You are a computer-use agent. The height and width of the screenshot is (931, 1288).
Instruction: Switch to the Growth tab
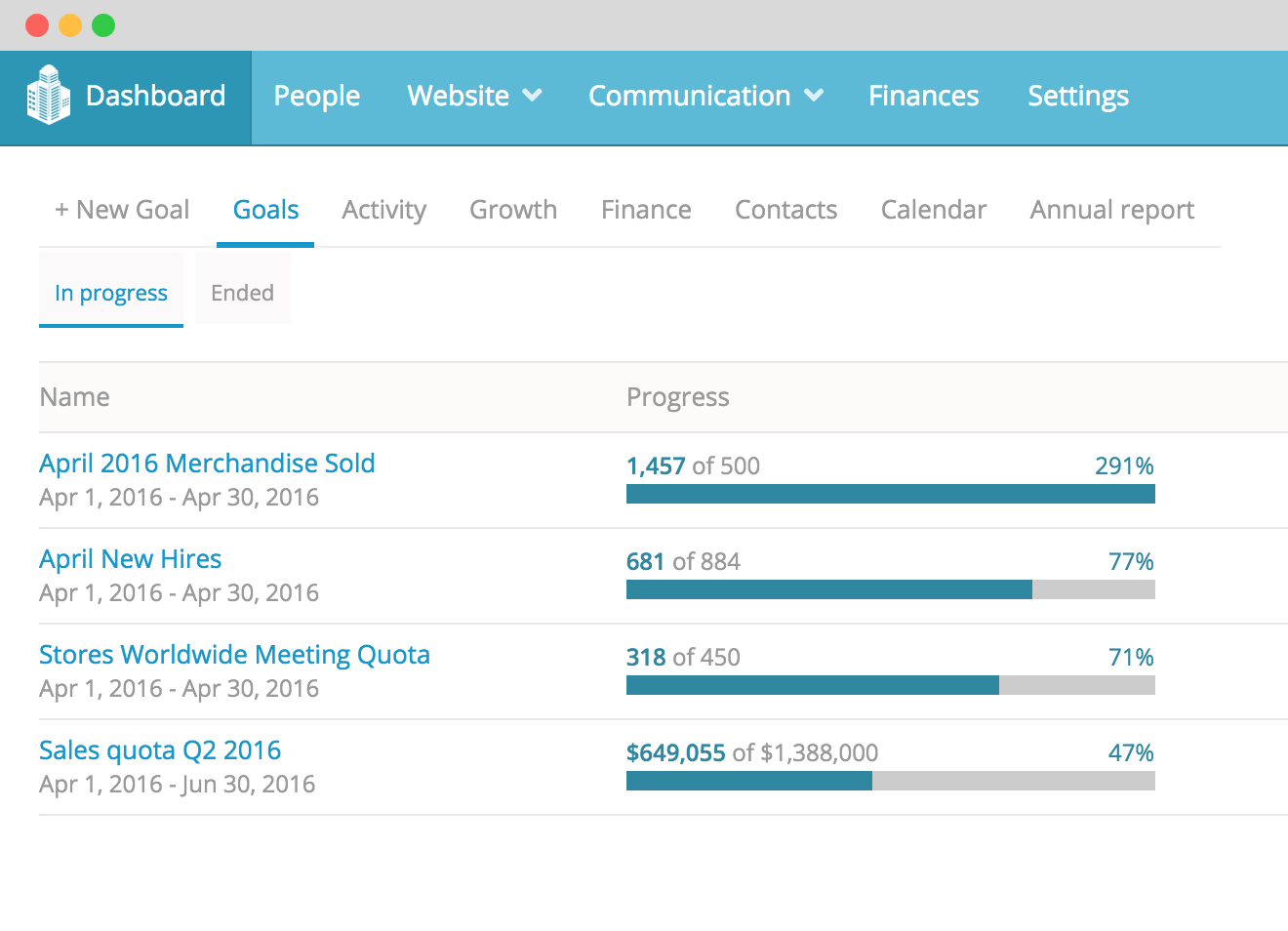click(513, 210)
